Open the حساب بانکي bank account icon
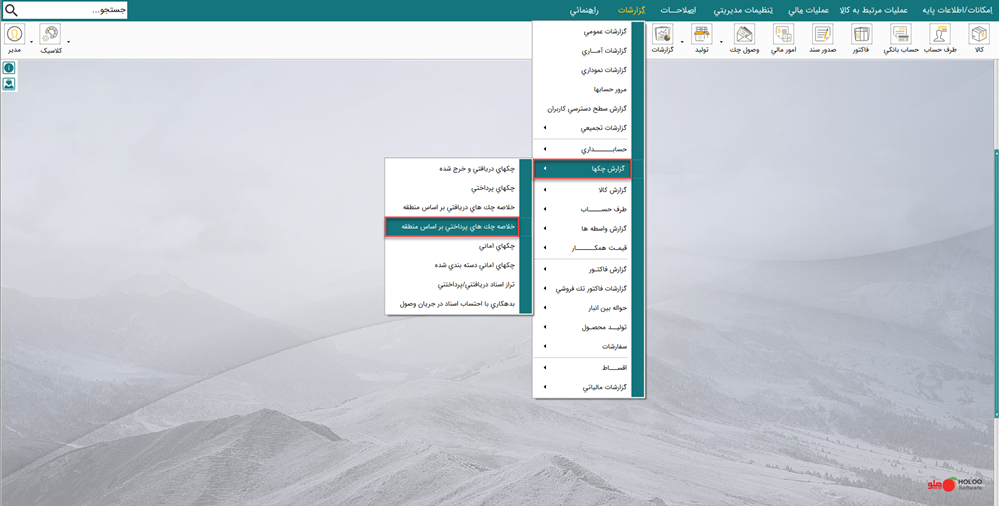The image size is (999, 506). (900, 34)
